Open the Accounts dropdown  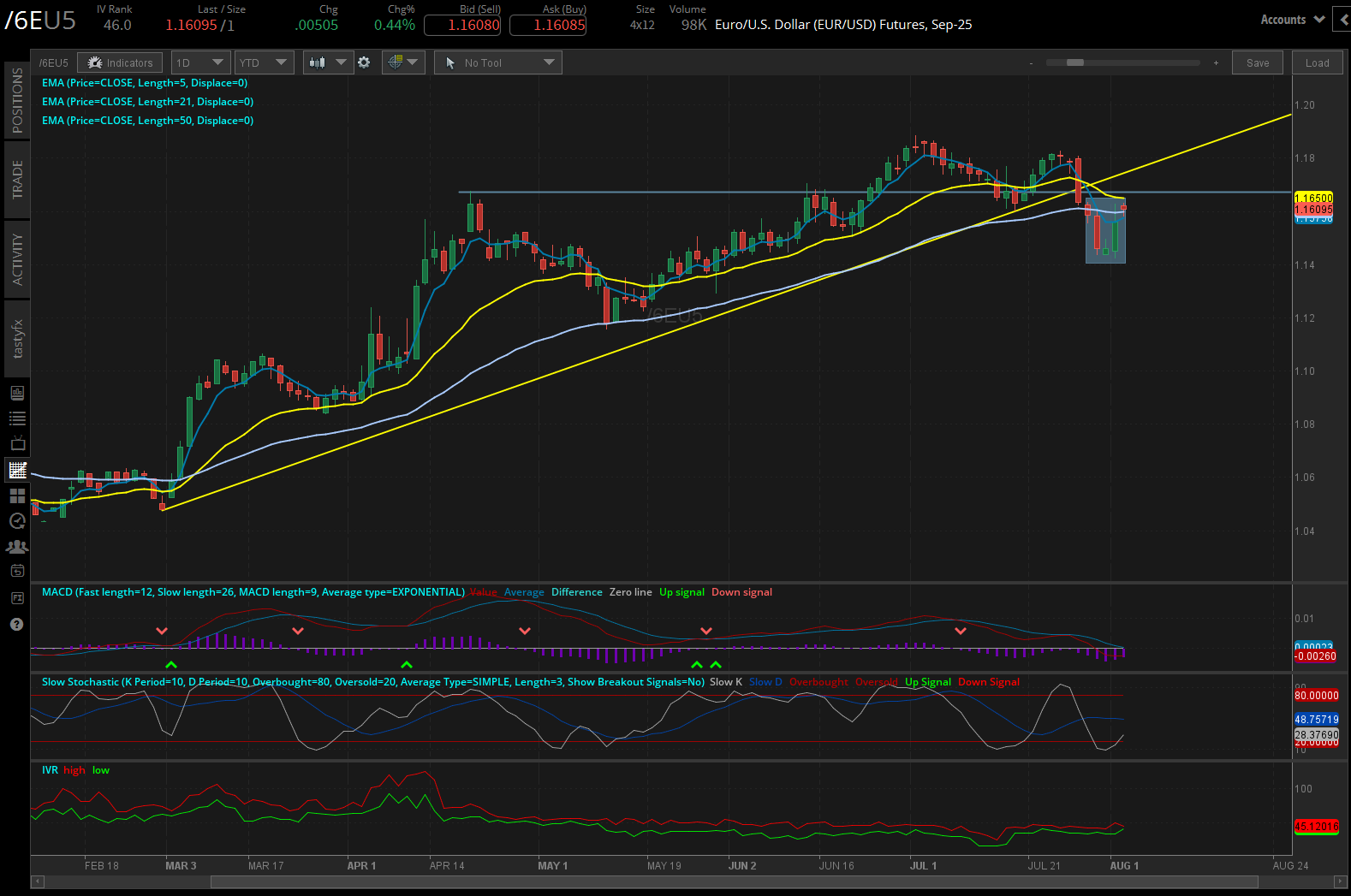(1292, 20)
